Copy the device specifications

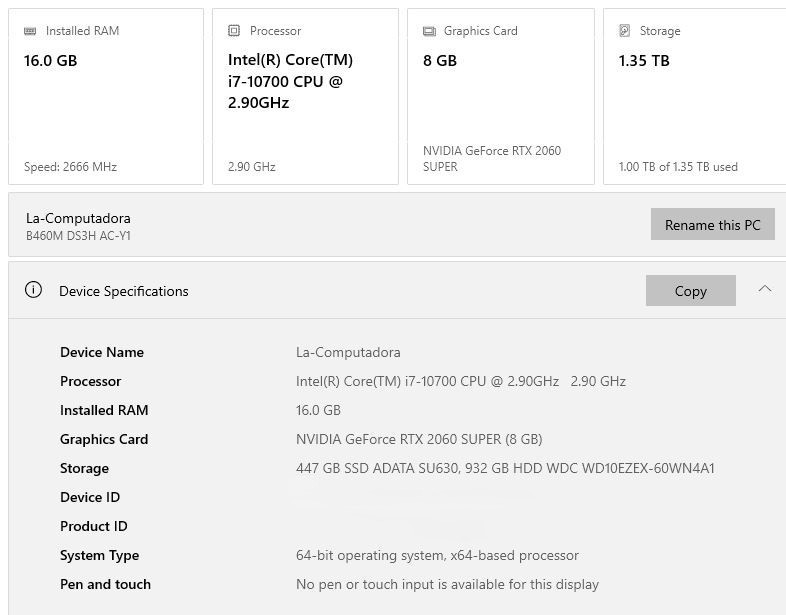[690, 291]
